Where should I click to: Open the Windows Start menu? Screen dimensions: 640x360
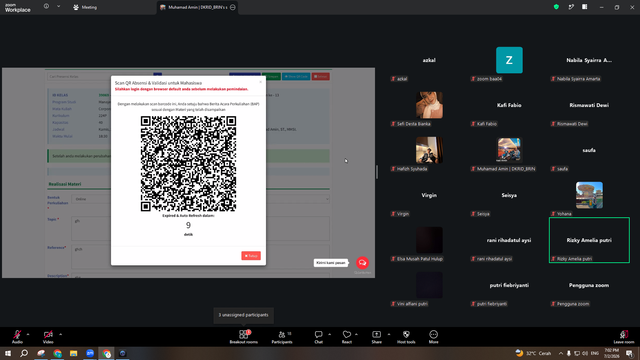click(8, 353)
